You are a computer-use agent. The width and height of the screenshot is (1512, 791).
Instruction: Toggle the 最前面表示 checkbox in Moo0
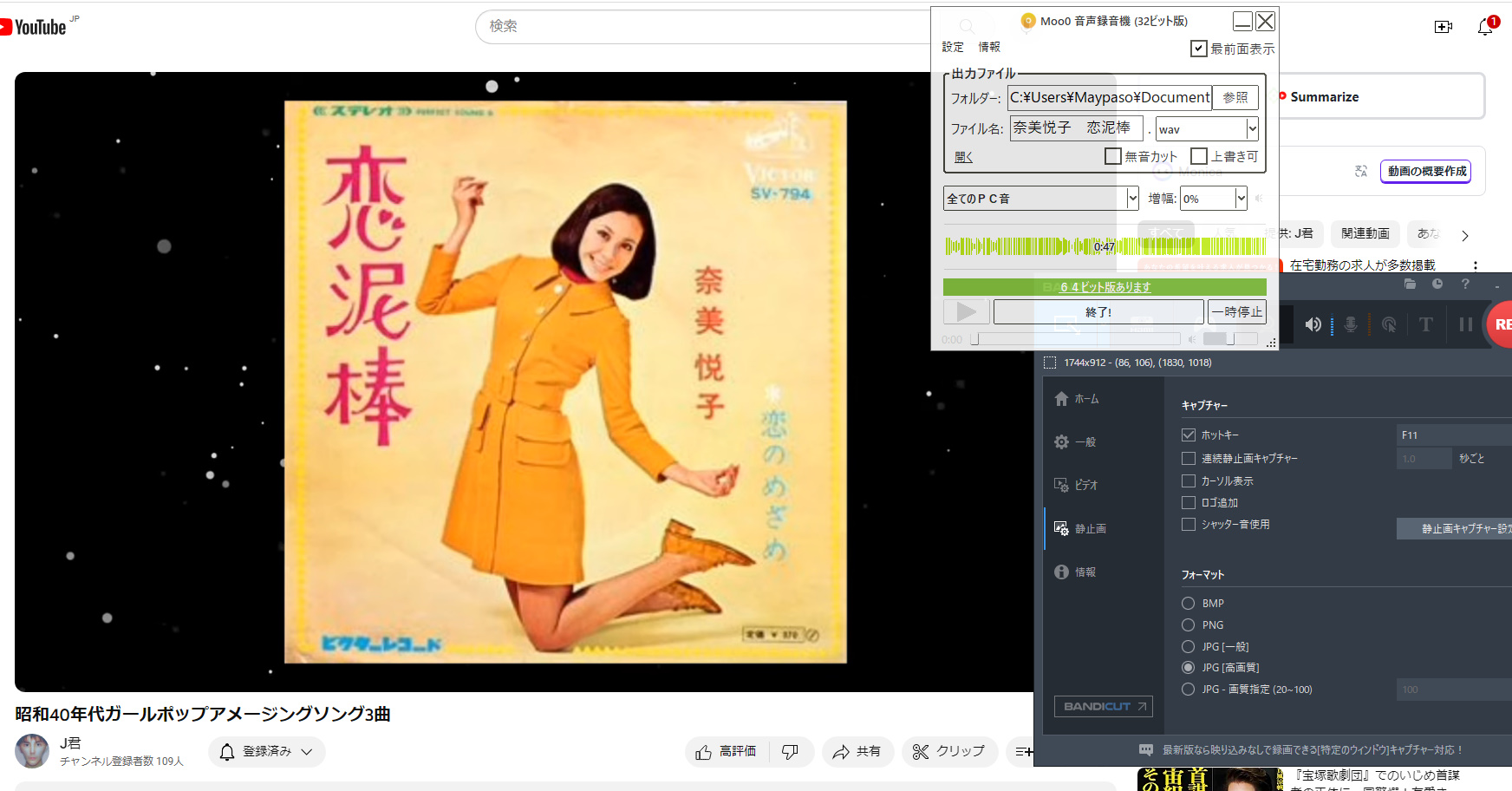coord(1198,49)
